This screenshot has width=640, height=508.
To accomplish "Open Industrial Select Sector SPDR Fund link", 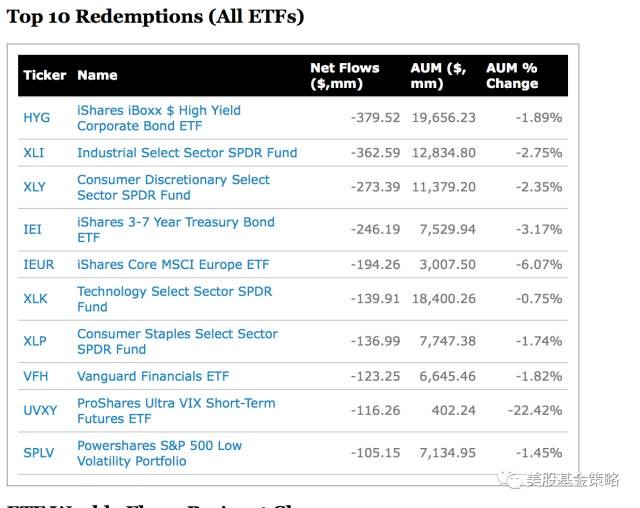I will click(x=187, y=153).
